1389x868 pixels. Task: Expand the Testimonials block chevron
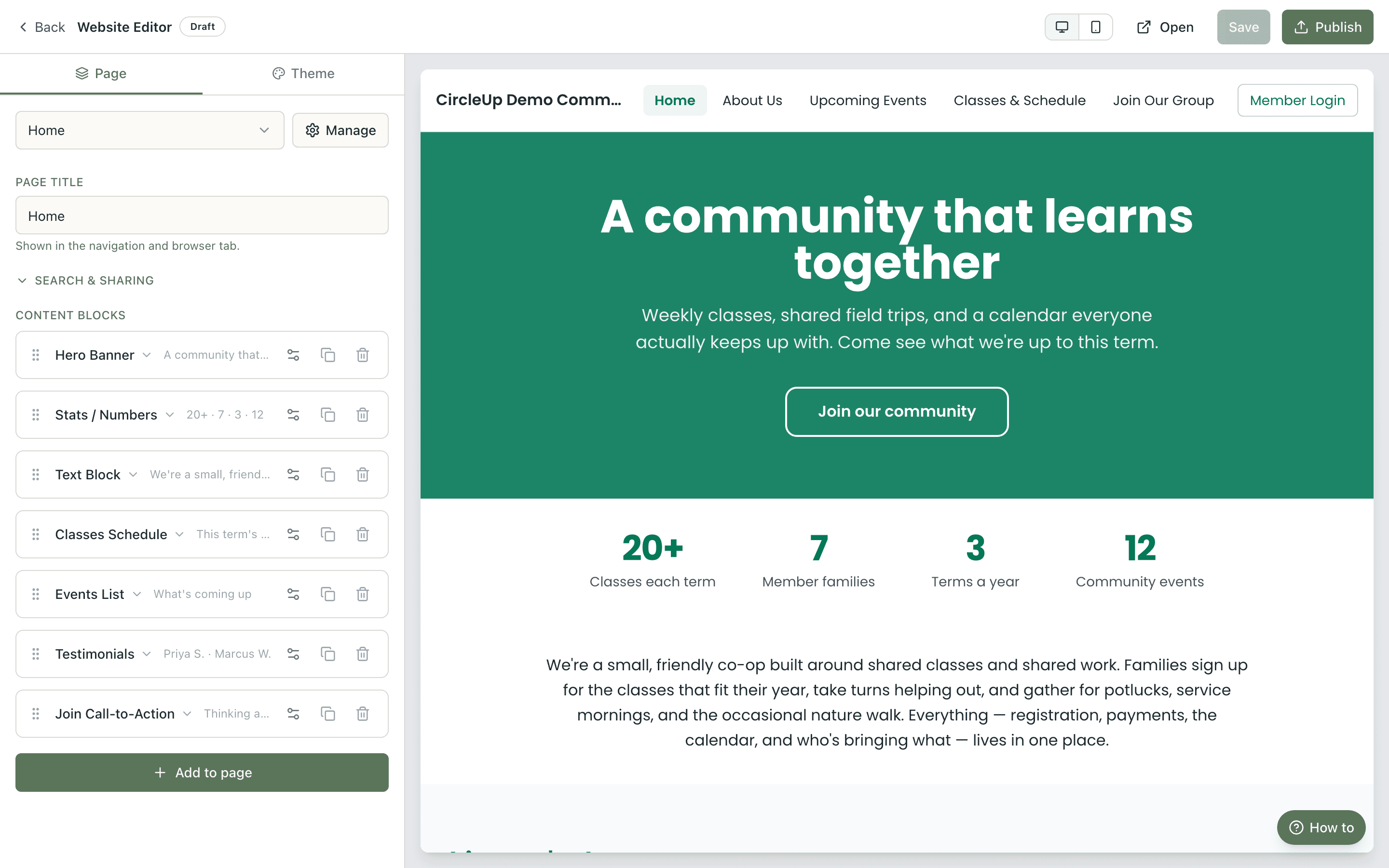[x=147, y=654]
